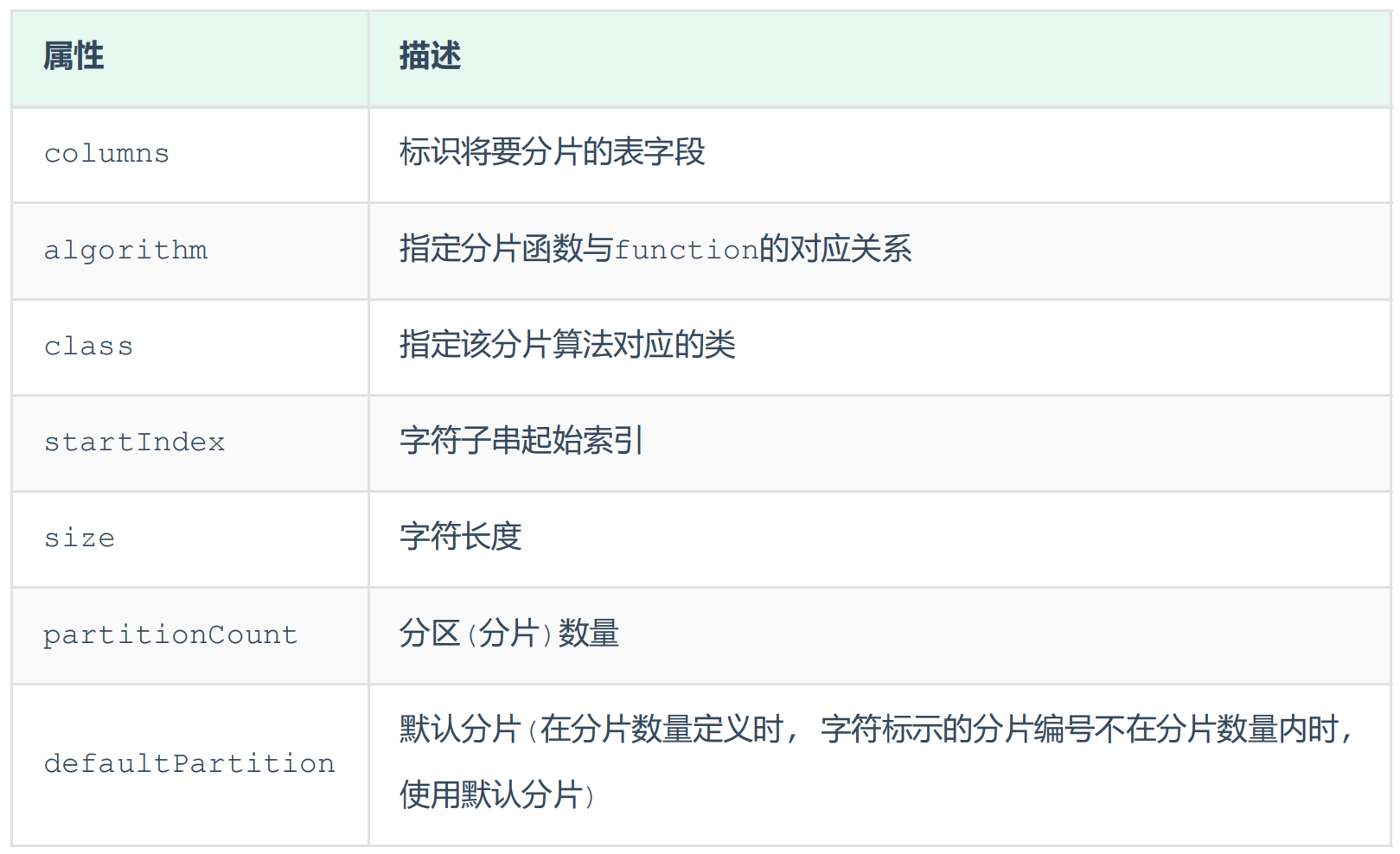The image size is (1400, 854).
Task: Select the columns attribute cell
Action: (106, 154)
